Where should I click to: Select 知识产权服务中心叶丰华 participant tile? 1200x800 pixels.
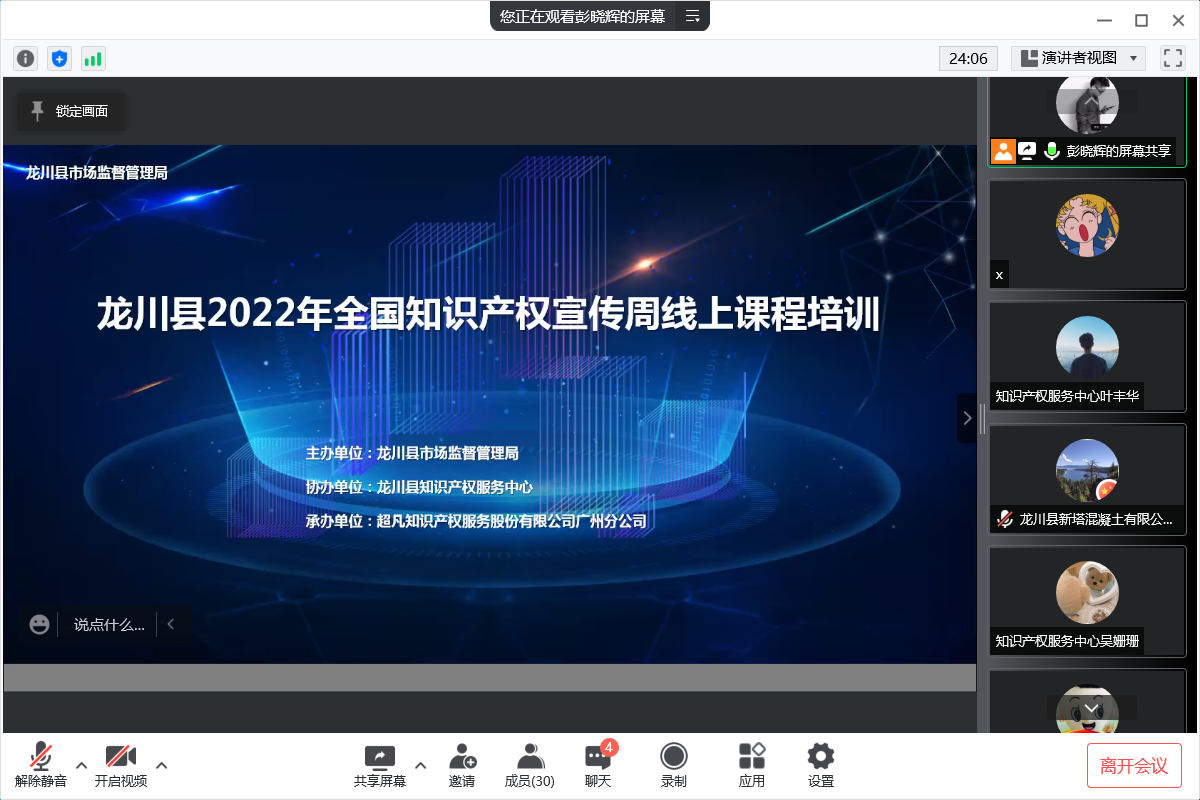(1087, 356)
